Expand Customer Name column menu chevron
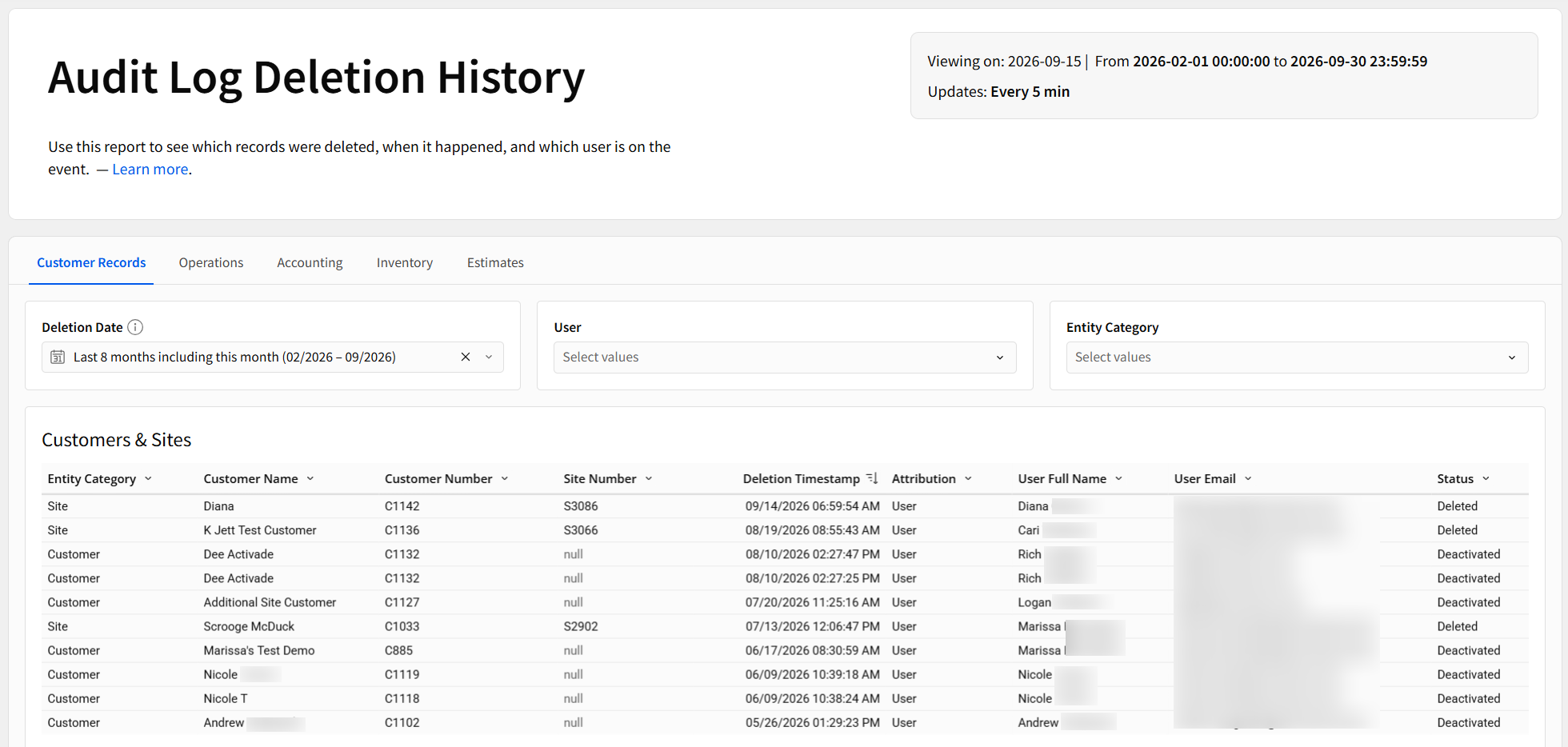 [310, 479]
